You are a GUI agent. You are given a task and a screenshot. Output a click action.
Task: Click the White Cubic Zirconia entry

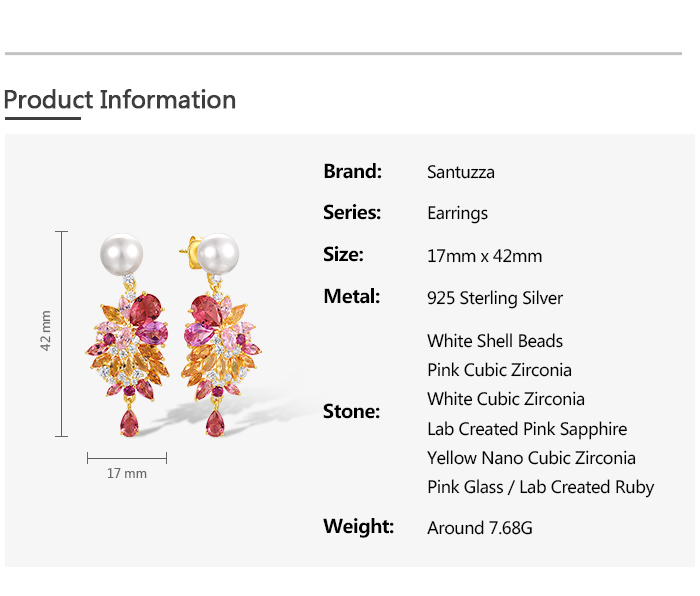pyautogui.click(x=505, y=399)
